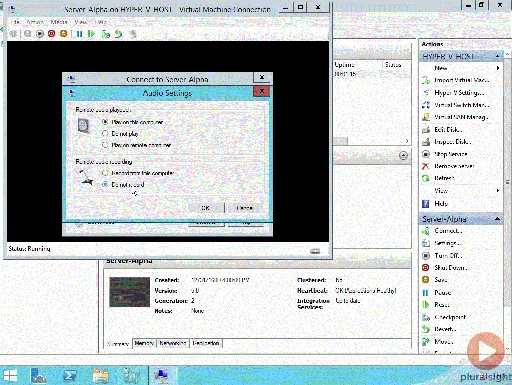Click Save under Server-Alpha actions
Image resolution: width=512 pixels, height=385 pixels.
441,280
